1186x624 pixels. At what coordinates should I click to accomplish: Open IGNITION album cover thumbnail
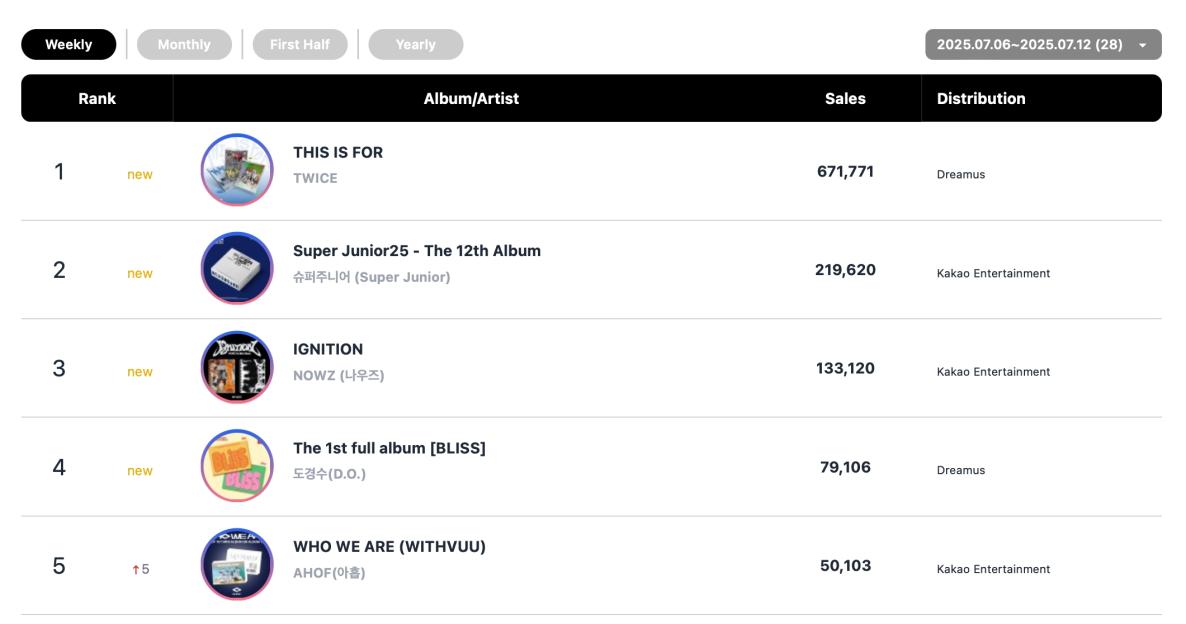click(x=237, y=368)
